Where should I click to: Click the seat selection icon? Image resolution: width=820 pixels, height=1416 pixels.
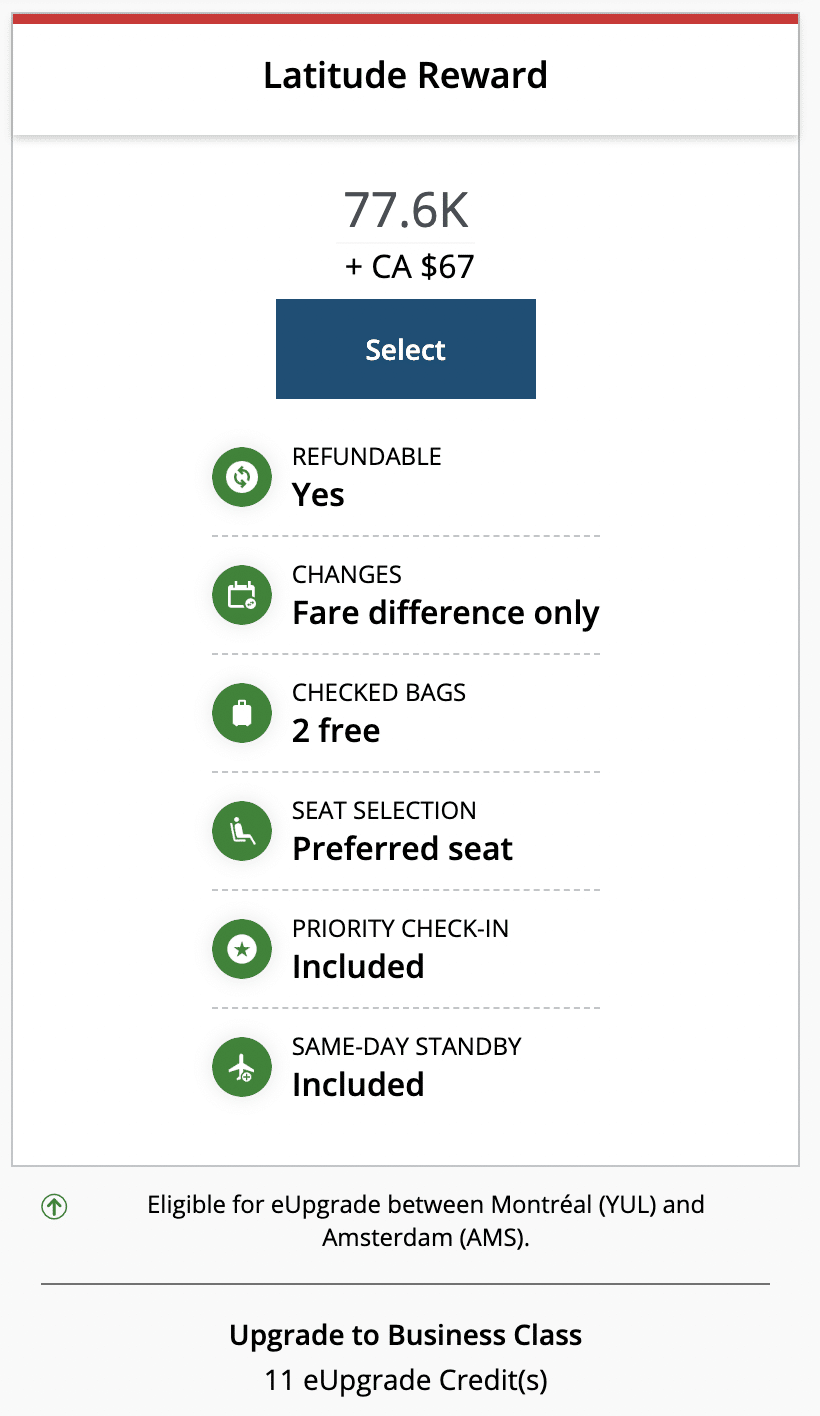[x=241, y=831]
